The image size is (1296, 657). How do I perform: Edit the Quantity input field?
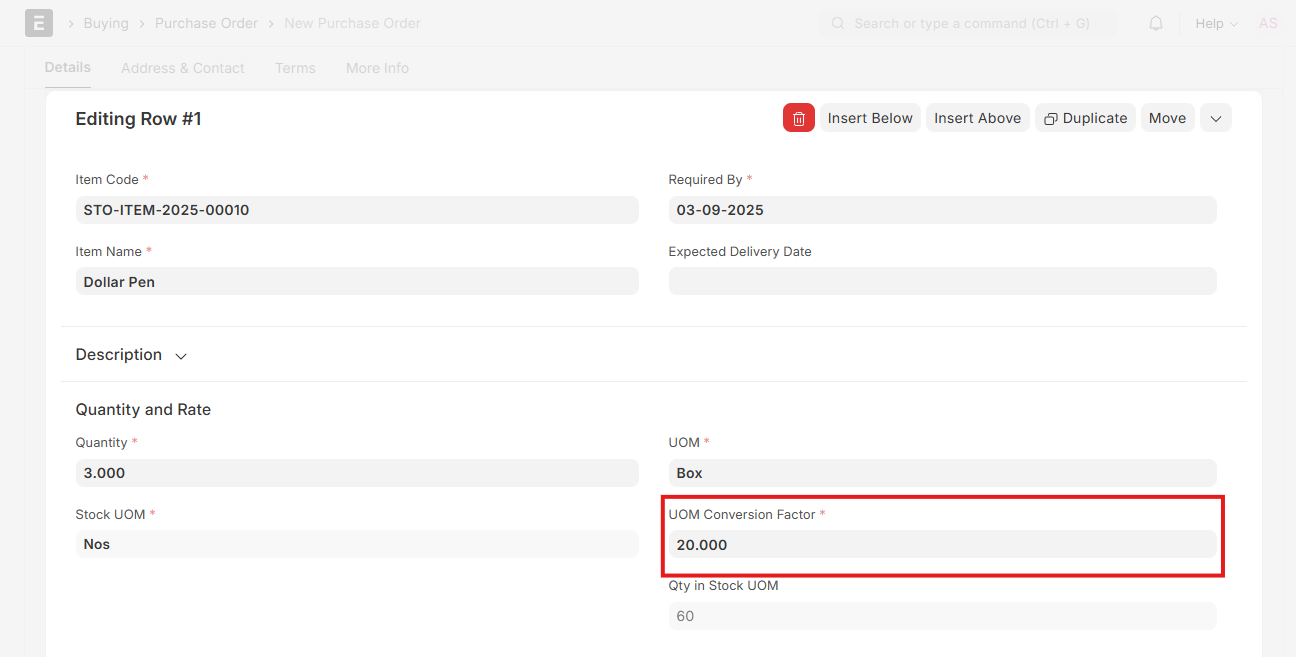(356, 473)
